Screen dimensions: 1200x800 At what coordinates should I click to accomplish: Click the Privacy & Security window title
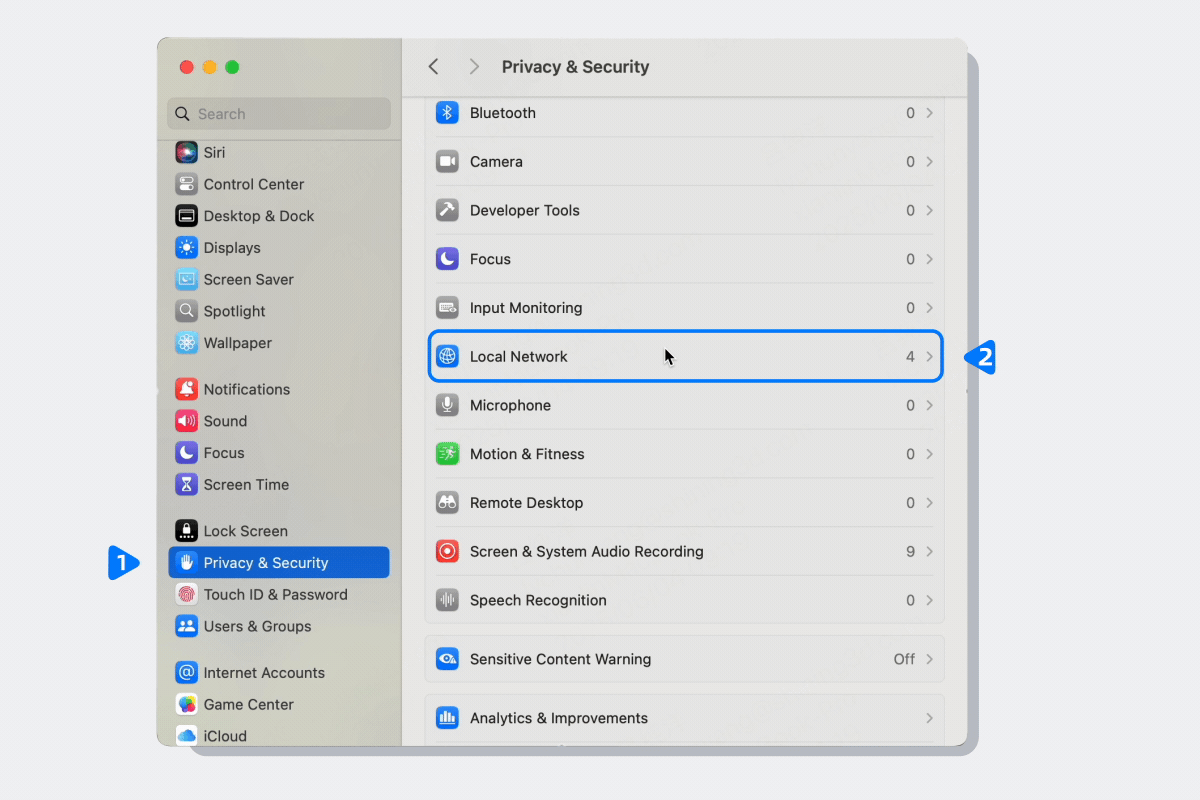pyautogui.click(x=575, y=67)
